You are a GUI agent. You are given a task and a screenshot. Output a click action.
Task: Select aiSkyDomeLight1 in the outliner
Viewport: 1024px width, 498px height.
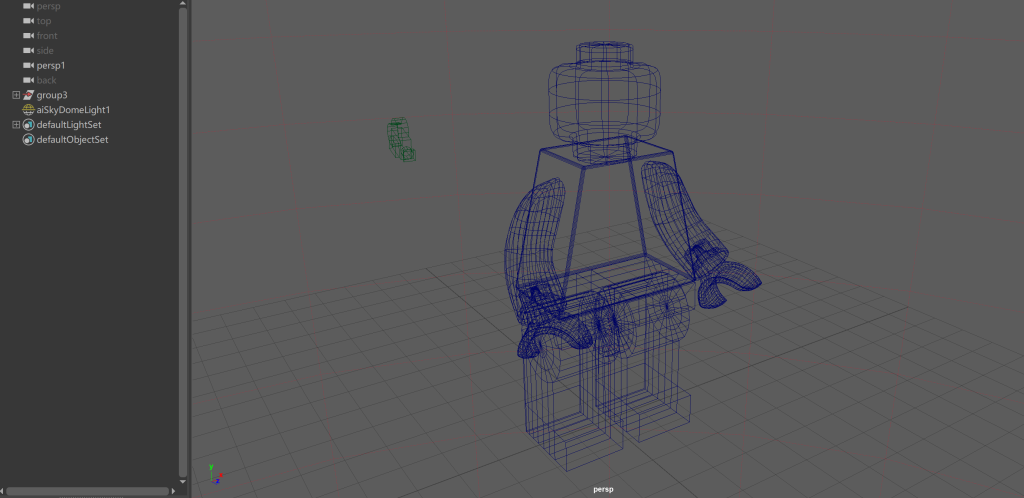[x=73, y=110]
